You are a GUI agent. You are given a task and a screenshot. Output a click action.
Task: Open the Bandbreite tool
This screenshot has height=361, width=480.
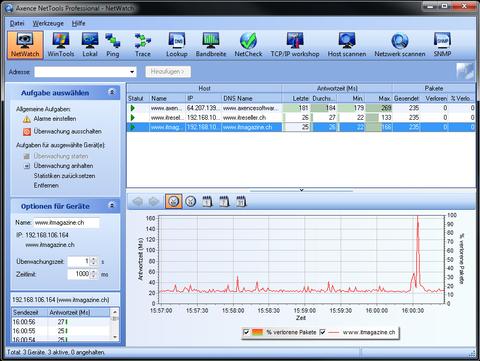211,45
